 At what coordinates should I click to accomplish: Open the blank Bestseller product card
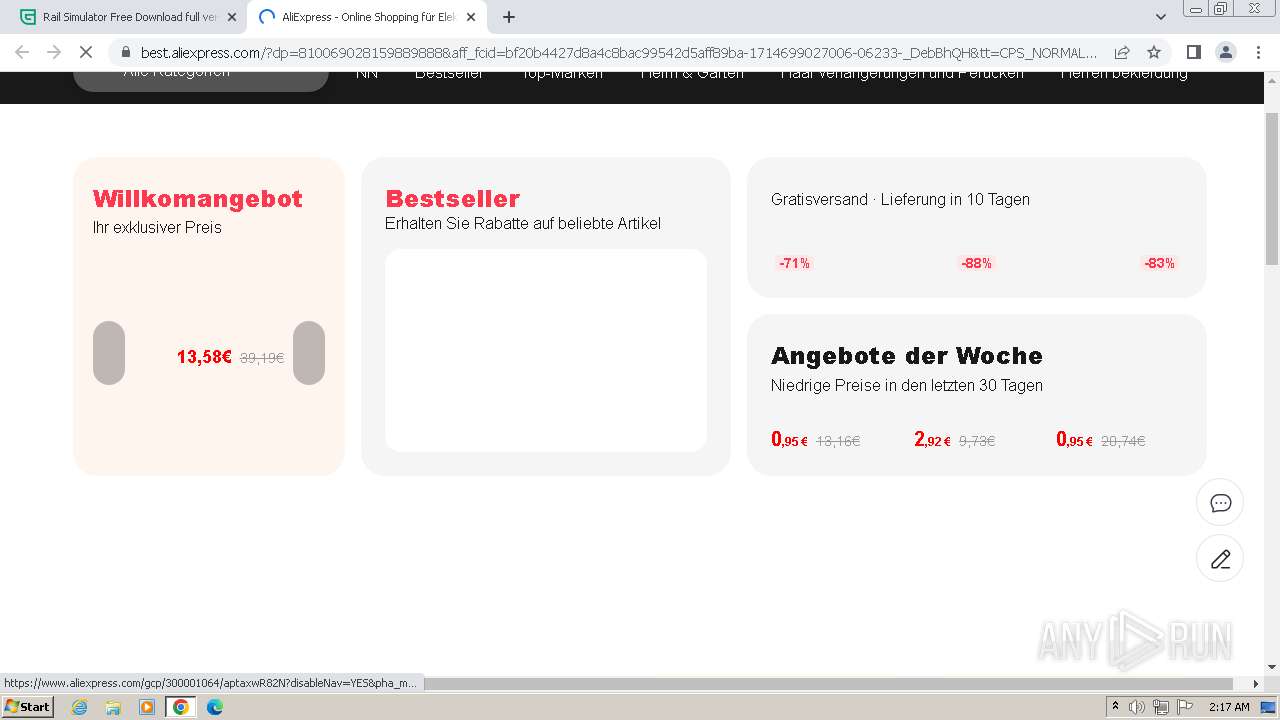point(546,350)
